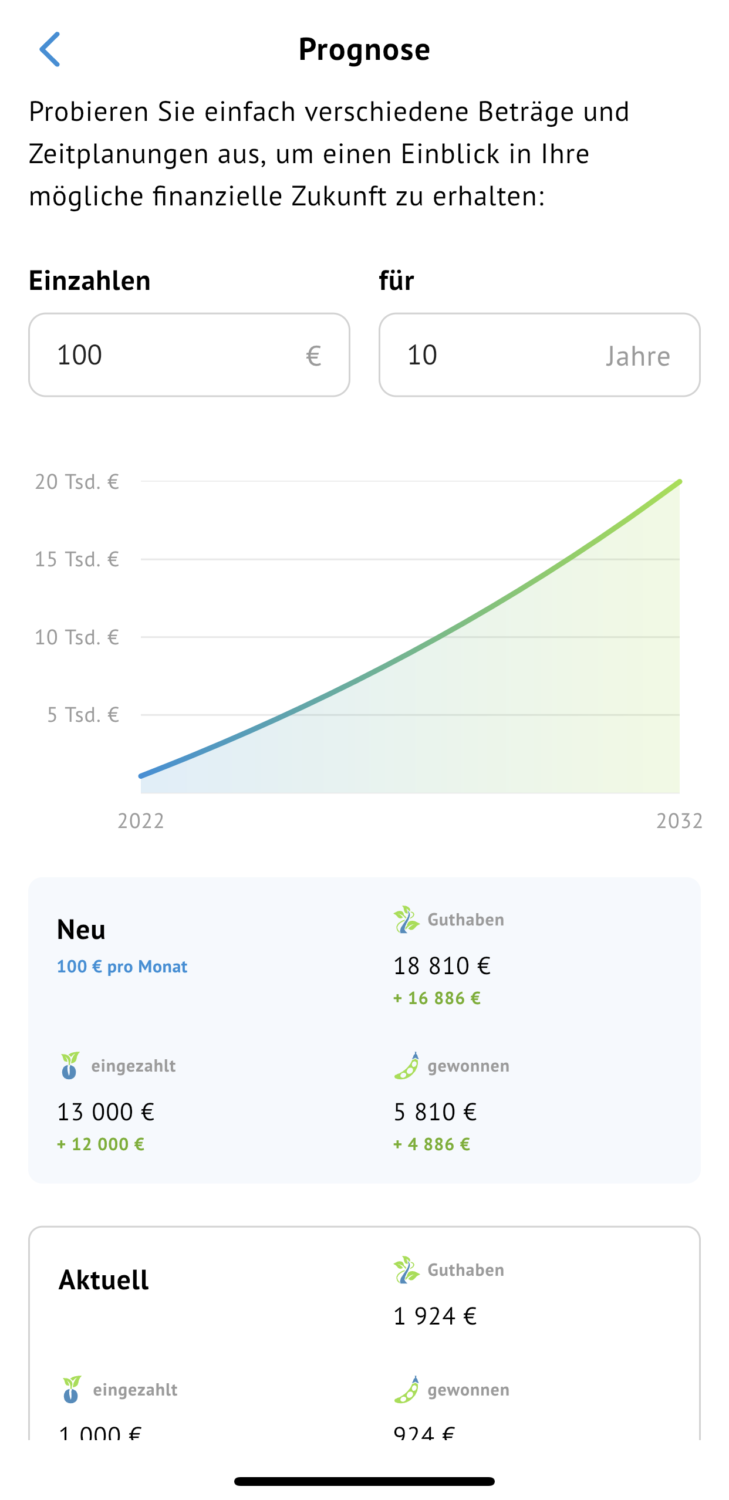Click gewonnen pea pod icon in Neu card
Viewport: 729px width, 1500px height.
click(406, 1066)
